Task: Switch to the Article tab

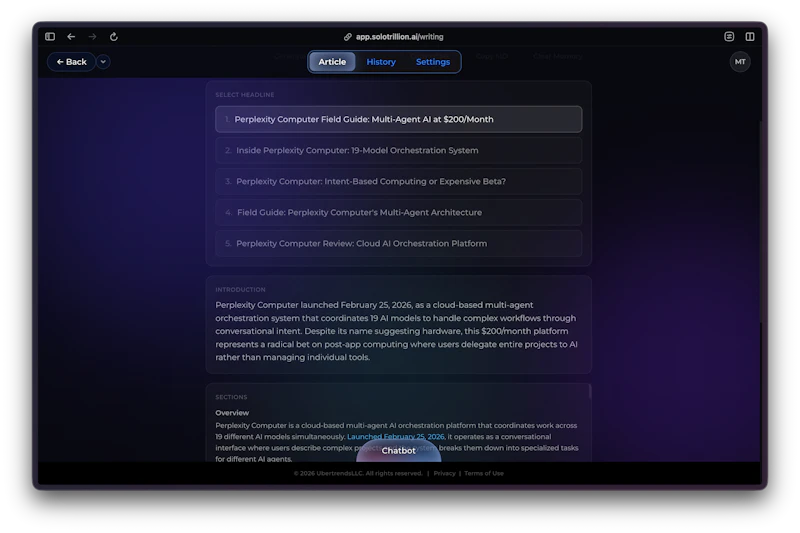Action: 332,62
